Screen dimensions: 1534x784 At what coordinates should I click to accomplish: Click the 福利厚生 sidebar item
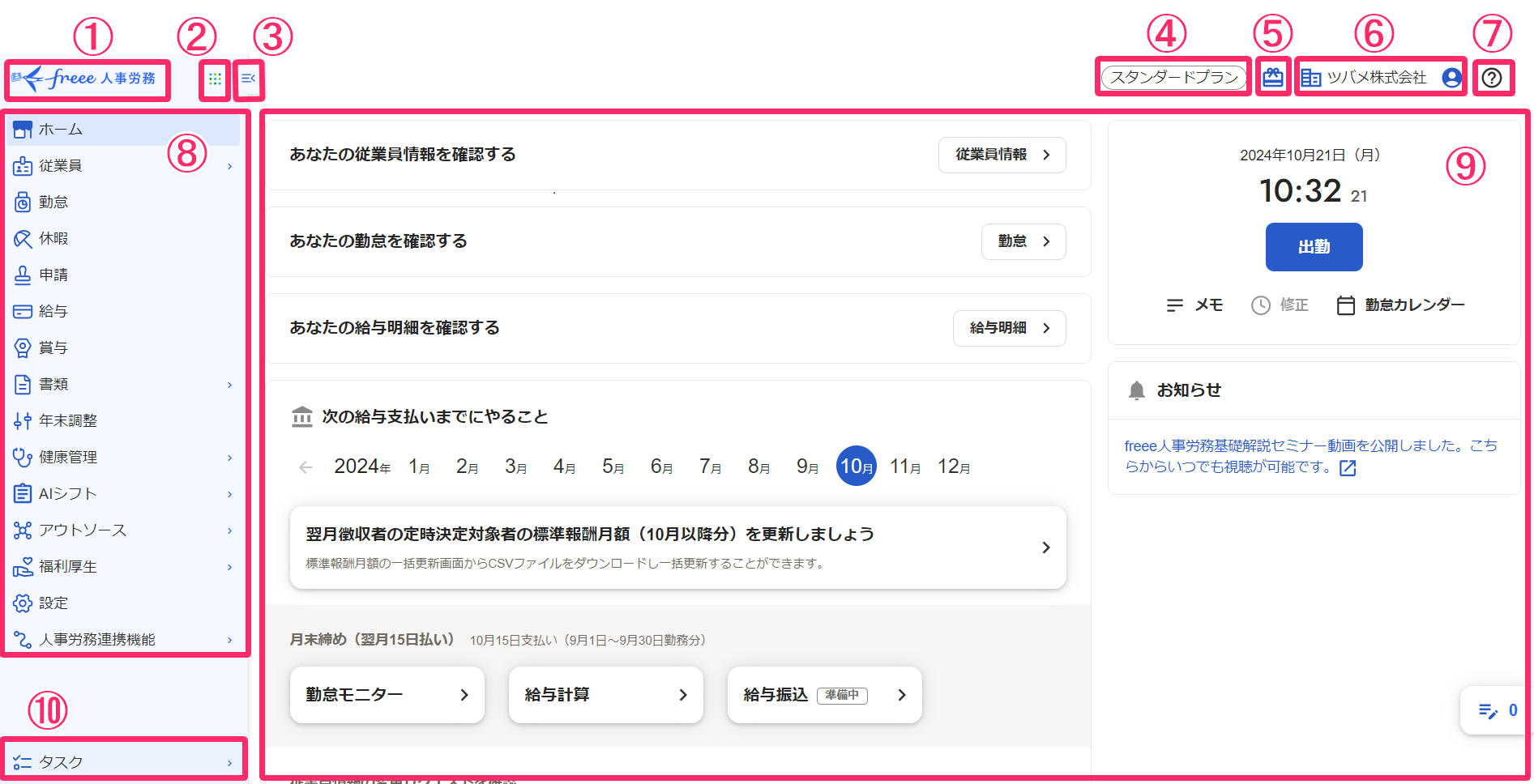point(124,567)
